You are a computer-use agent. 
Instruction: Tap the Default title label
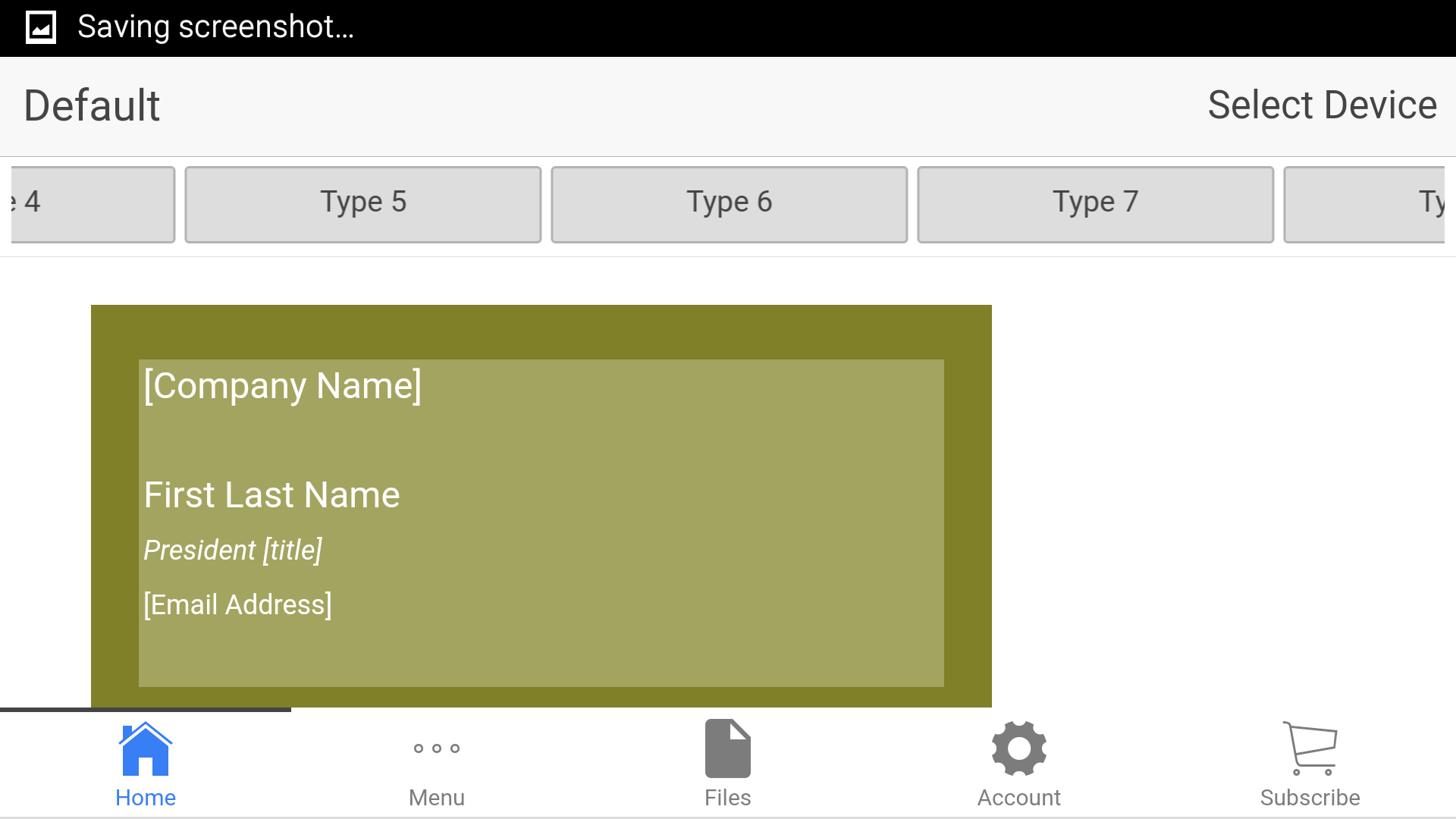[92, 105]
